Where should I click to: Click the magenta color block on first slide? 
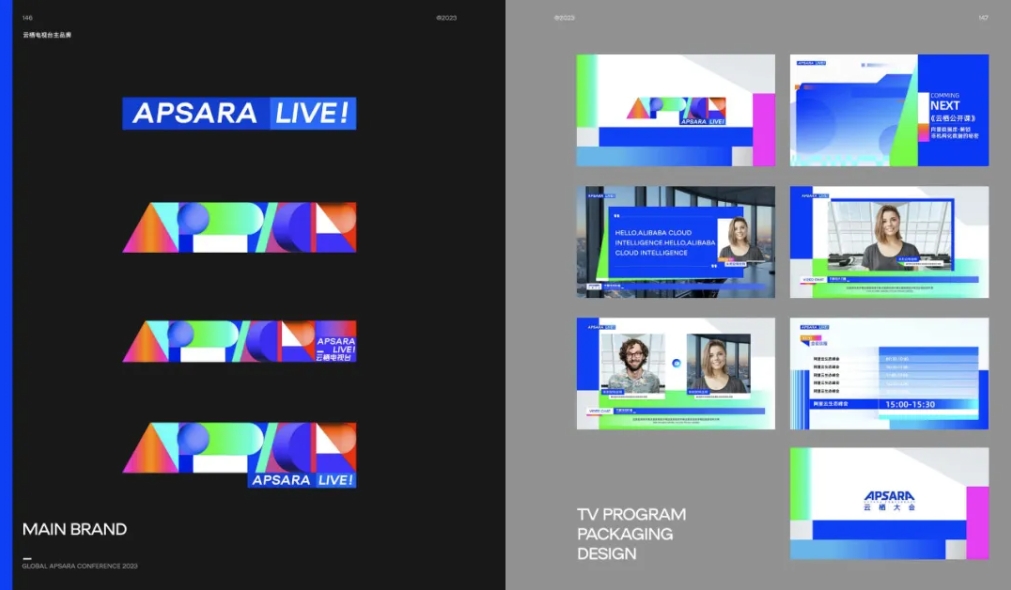[x=764, y=129]
